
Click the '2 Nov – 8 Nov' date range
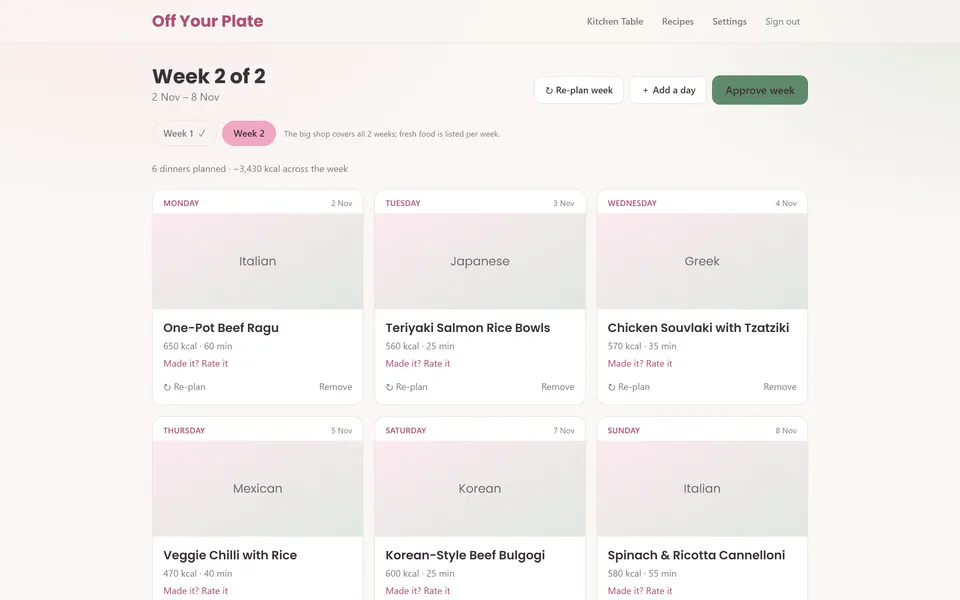pyautogui.click(x=186, y=97)
